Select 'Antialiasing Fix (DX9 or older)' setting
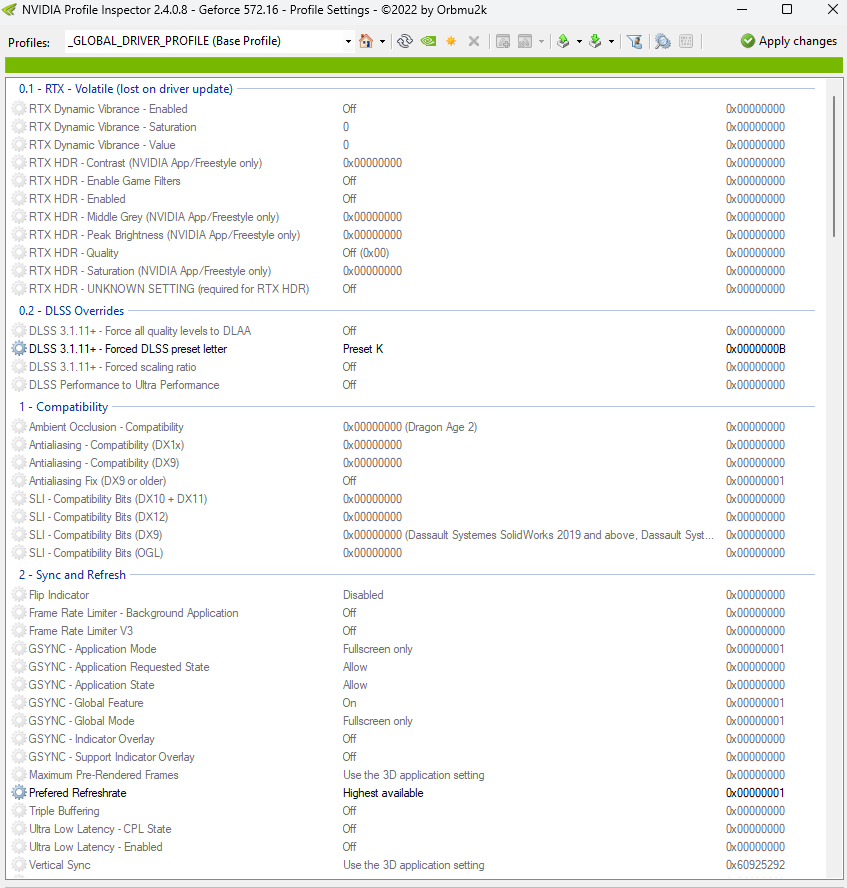The image size is (847, 888). (97, 481)
